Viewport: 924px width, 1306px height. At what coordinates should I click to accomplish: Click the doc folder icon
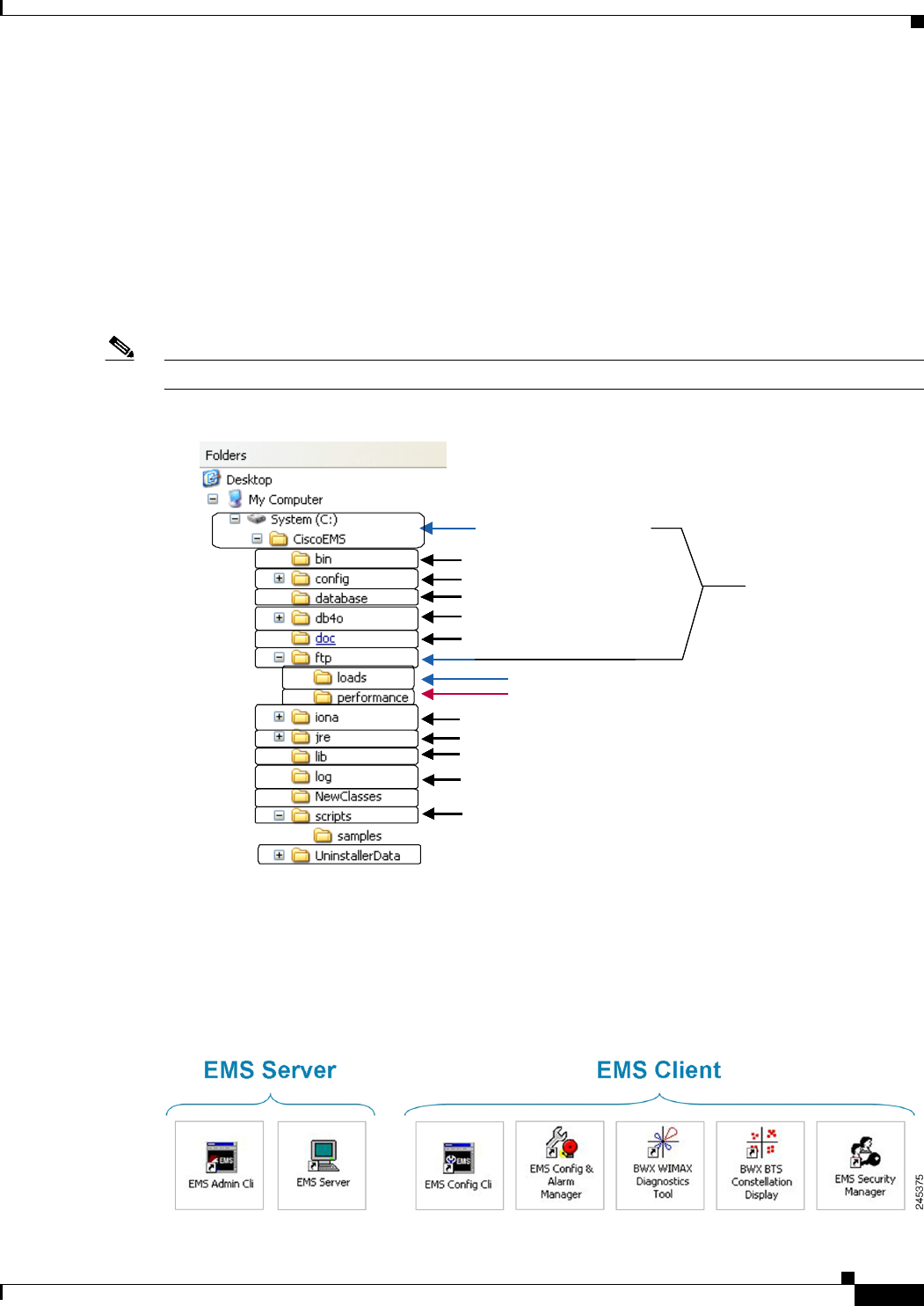[301, 638]
